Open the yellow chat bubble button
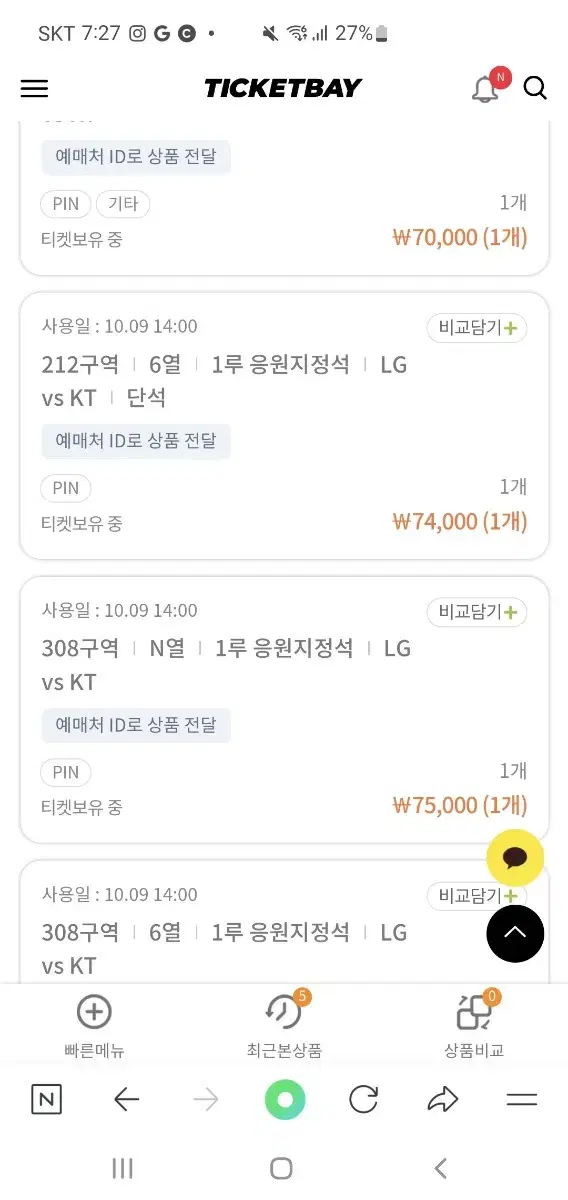The height and width of the screenshot is (1200, 568). click(515, 858)
